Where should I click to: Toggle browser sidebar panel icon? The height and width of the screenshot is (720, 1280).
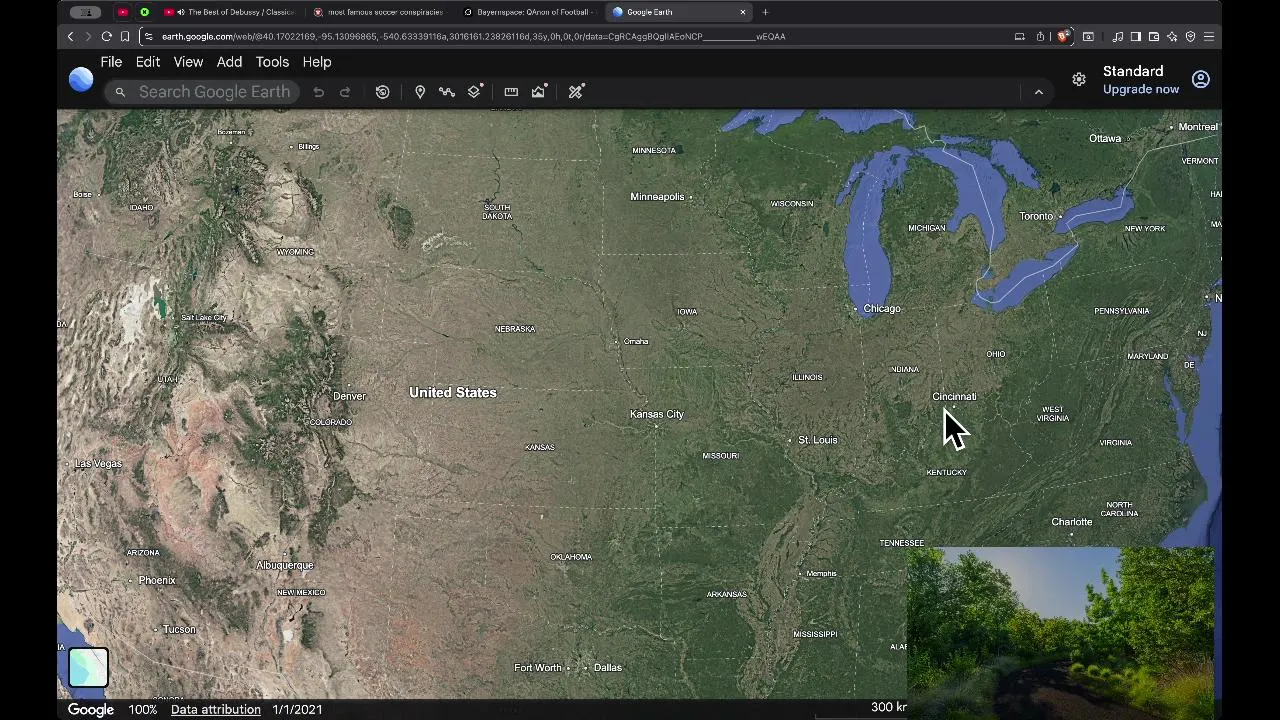(x=1136, y=37)
